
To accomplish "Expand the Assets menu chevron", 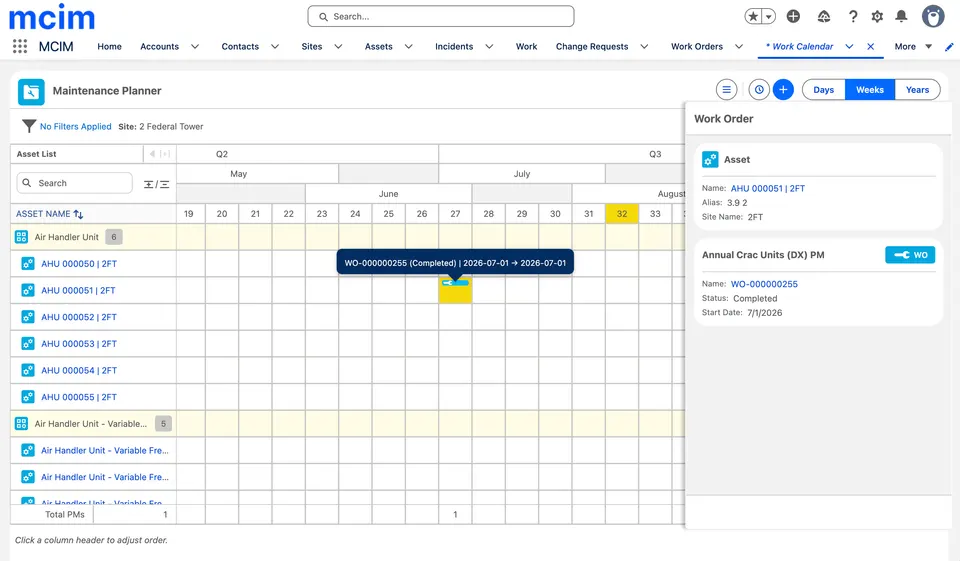I will 408,47.
